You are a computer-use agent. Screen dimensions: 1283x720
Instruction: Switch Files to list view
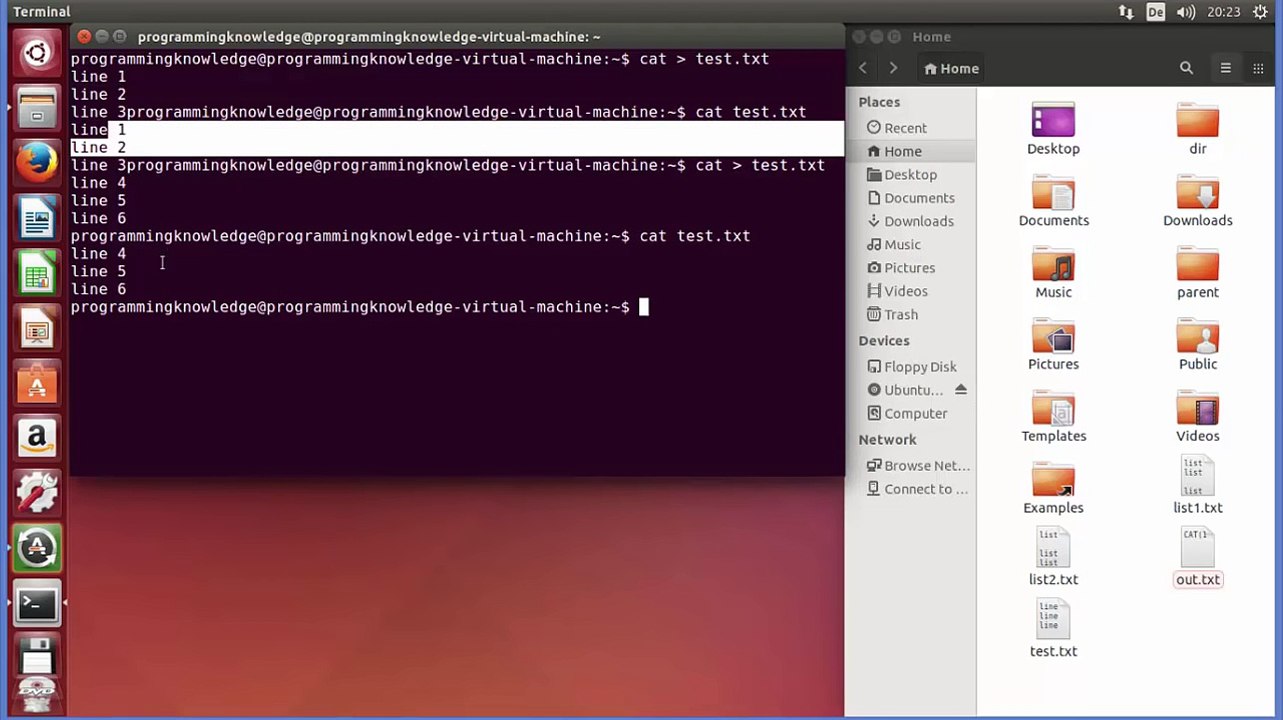tap(1225, 68)
